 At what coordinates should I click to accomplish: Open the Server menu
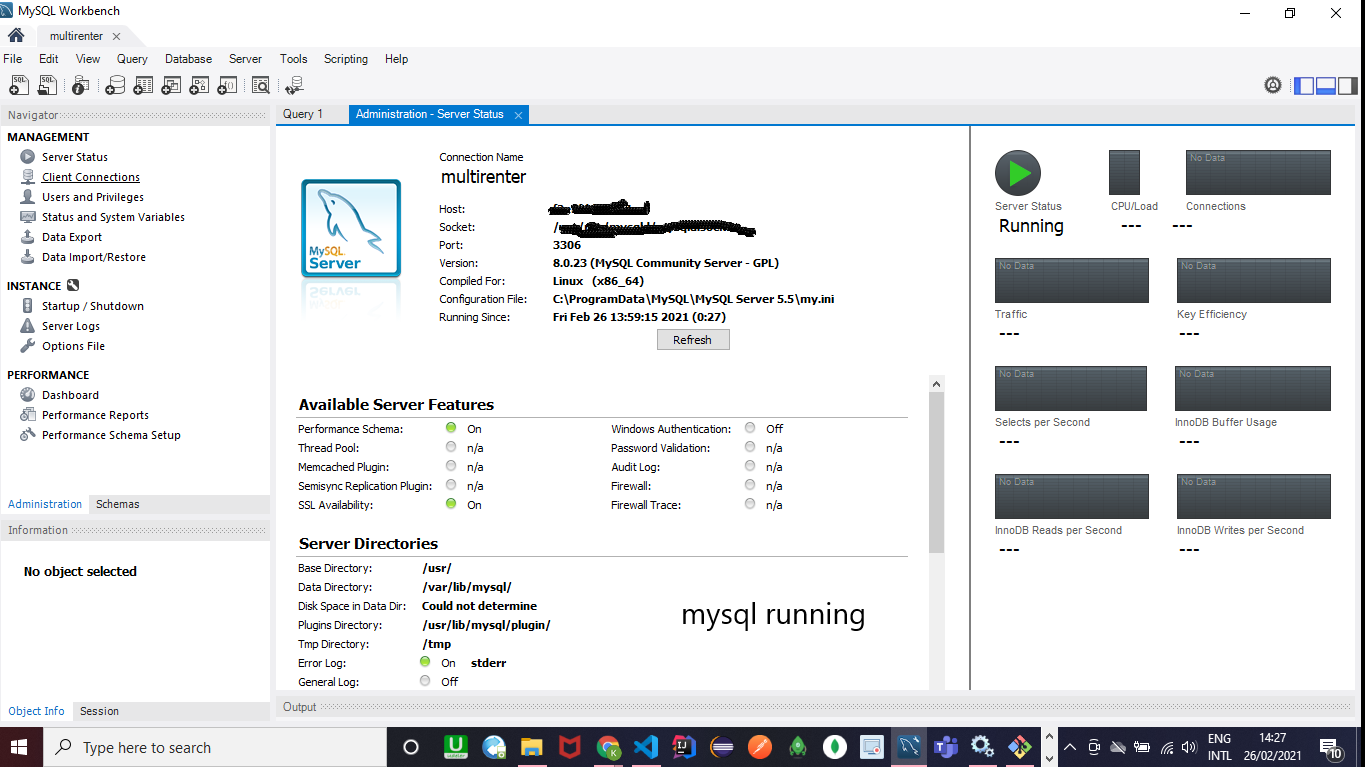click(245, 59)
